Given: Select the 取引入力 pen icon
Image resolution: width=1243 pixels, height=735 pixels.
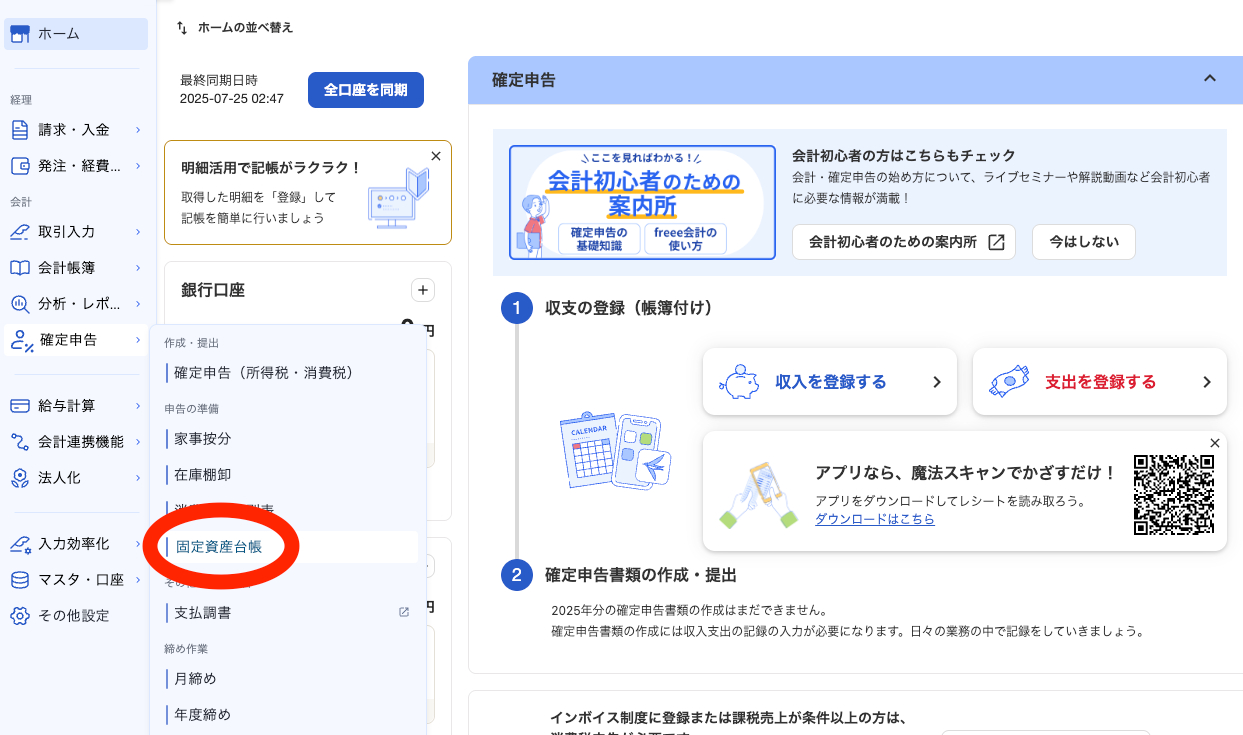Looking at the screenshot, I should [19, 231].
